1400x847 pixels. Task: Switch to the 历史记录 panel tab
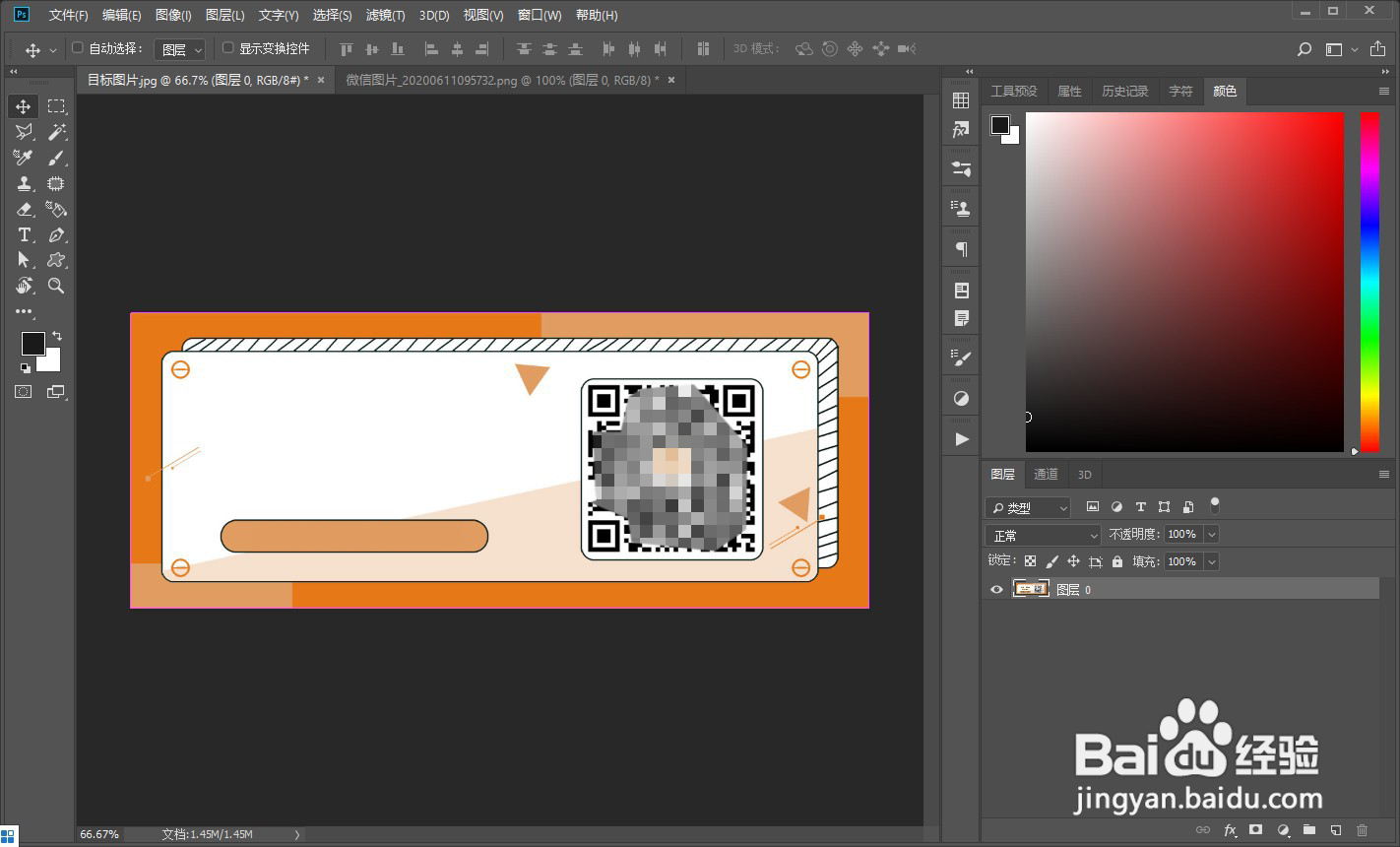pos(1125,91)
